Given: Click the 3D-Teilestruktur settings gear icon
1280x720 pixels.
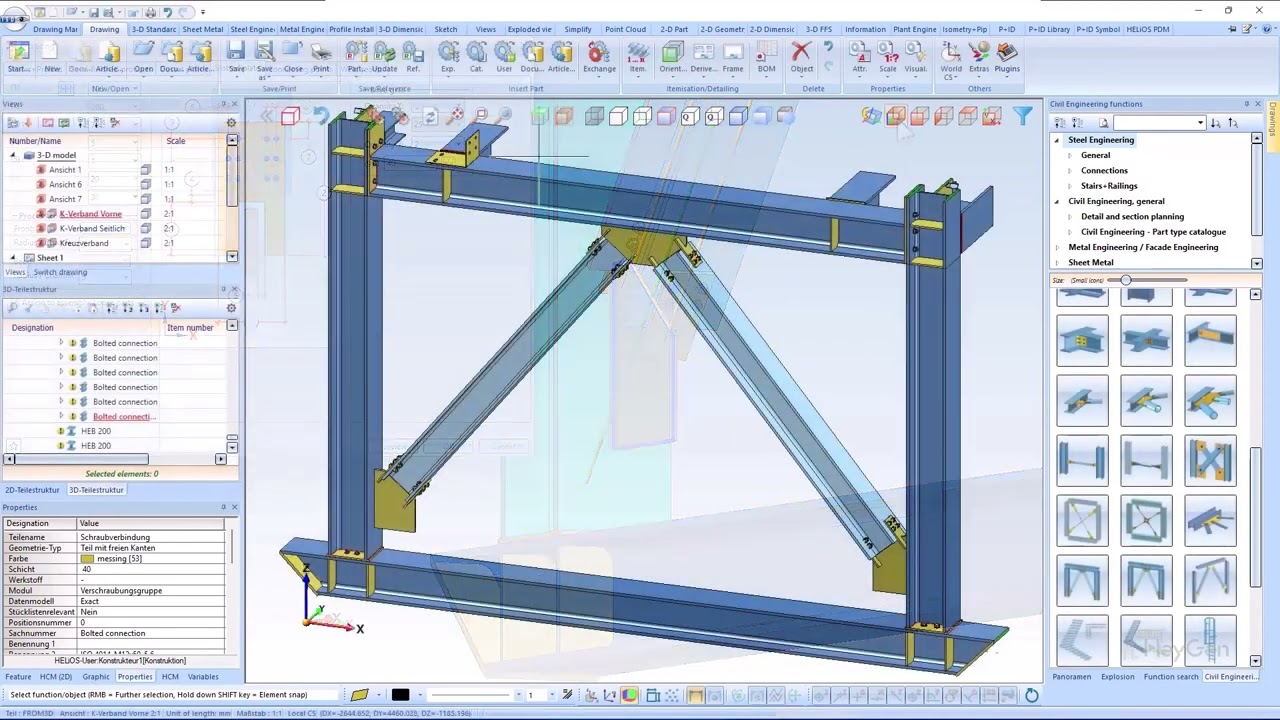Looking at the screenshot, I should pos(231,308).
